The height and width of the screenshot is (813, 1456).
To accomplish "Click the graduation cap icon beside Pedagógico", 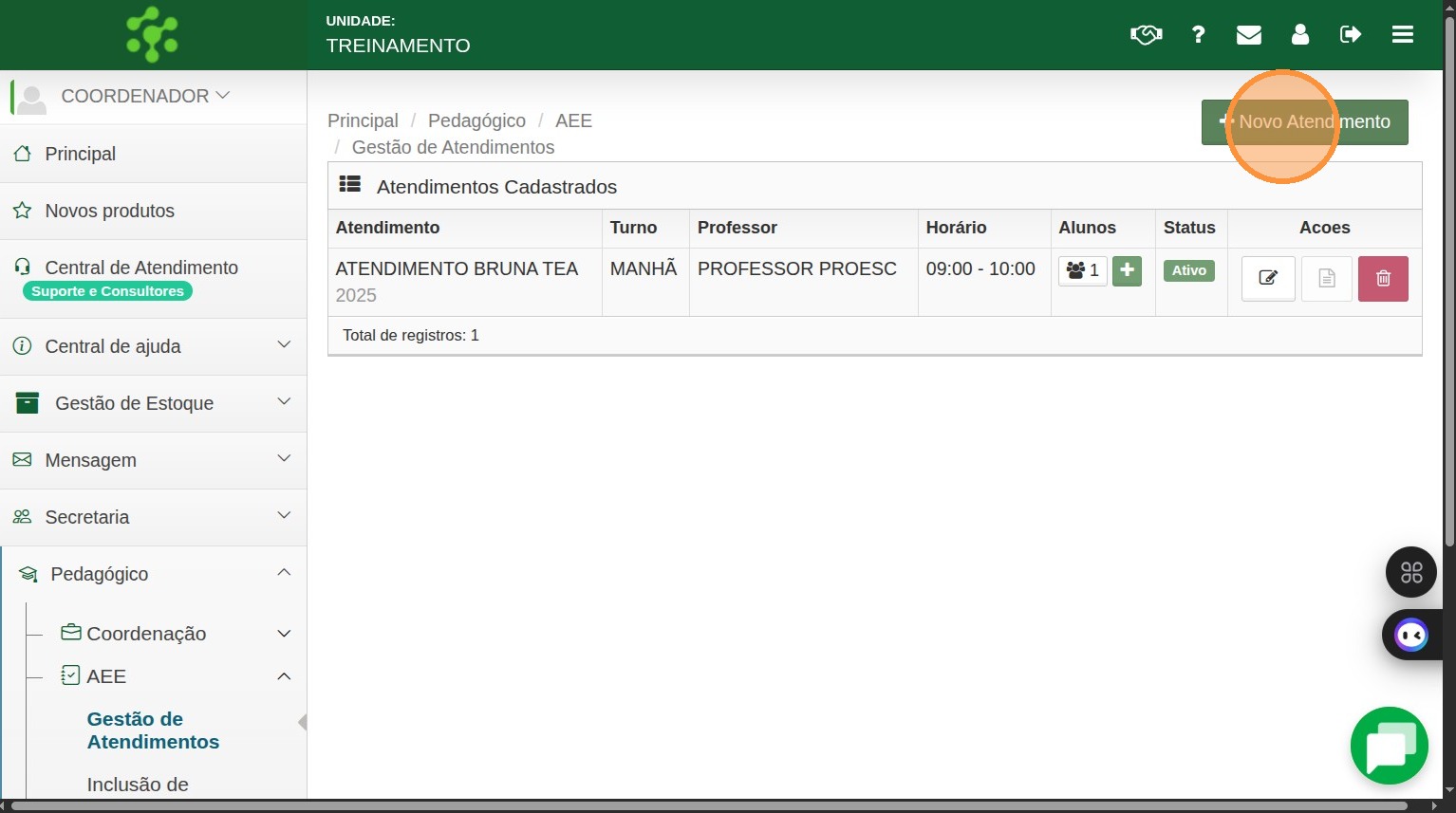I will (28, 574).
